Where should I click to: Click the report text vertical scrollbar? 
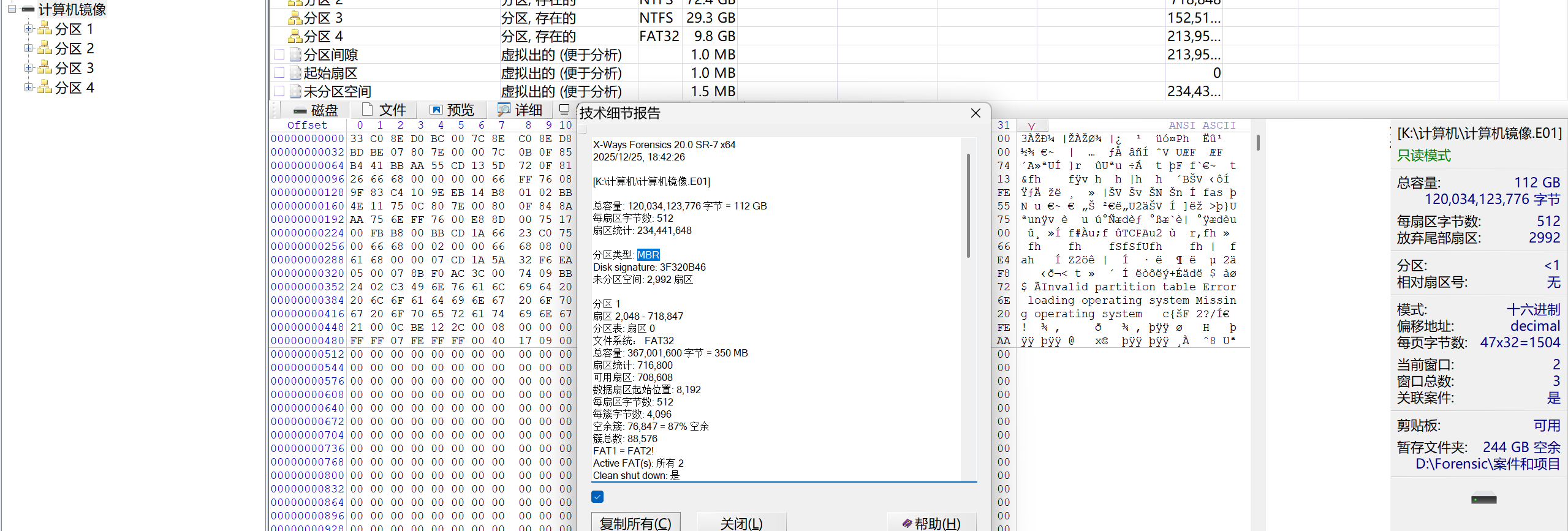point(968,205)
